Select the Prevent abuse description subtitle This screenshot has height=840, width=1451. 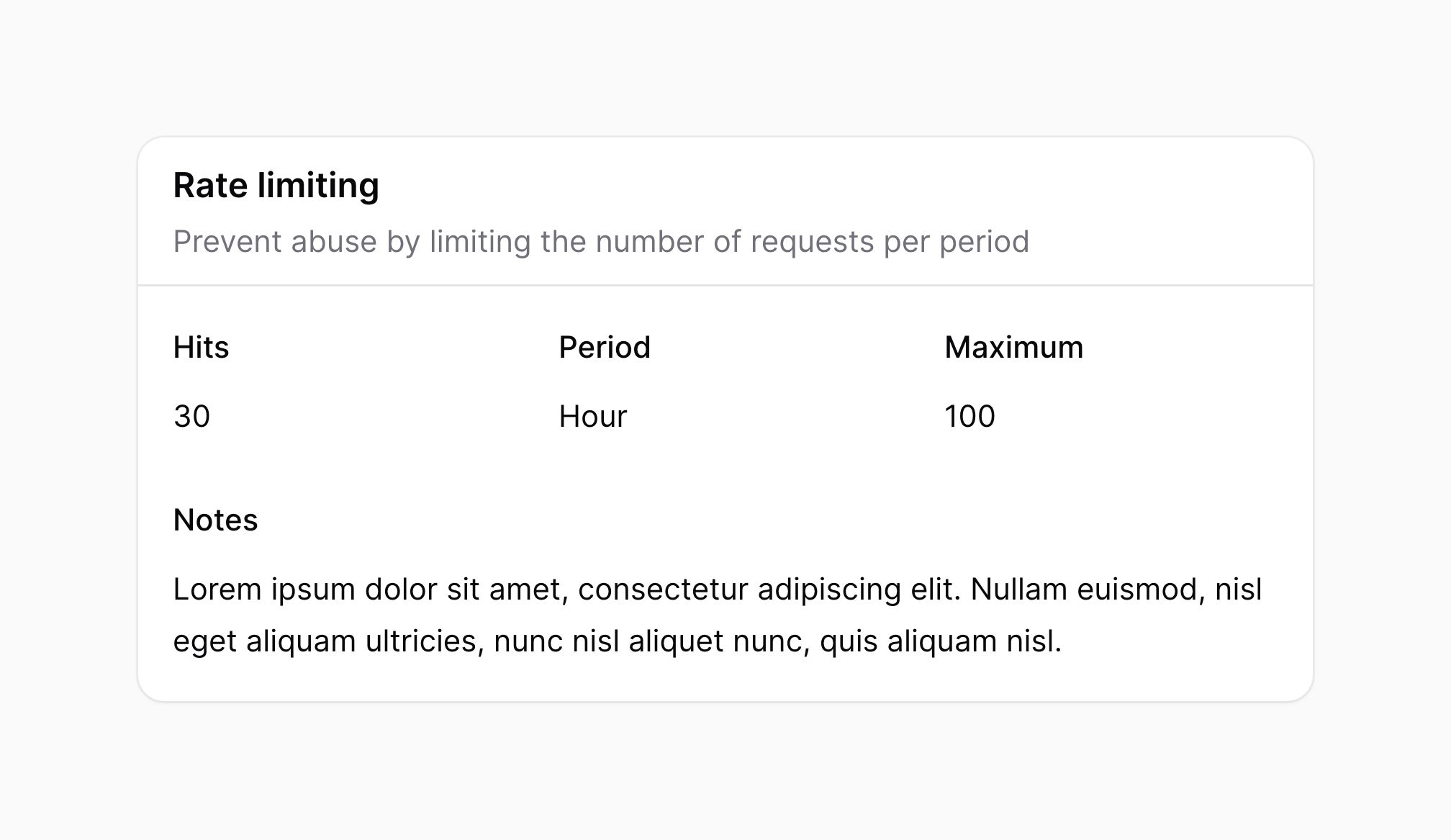[x=601, y=242]
